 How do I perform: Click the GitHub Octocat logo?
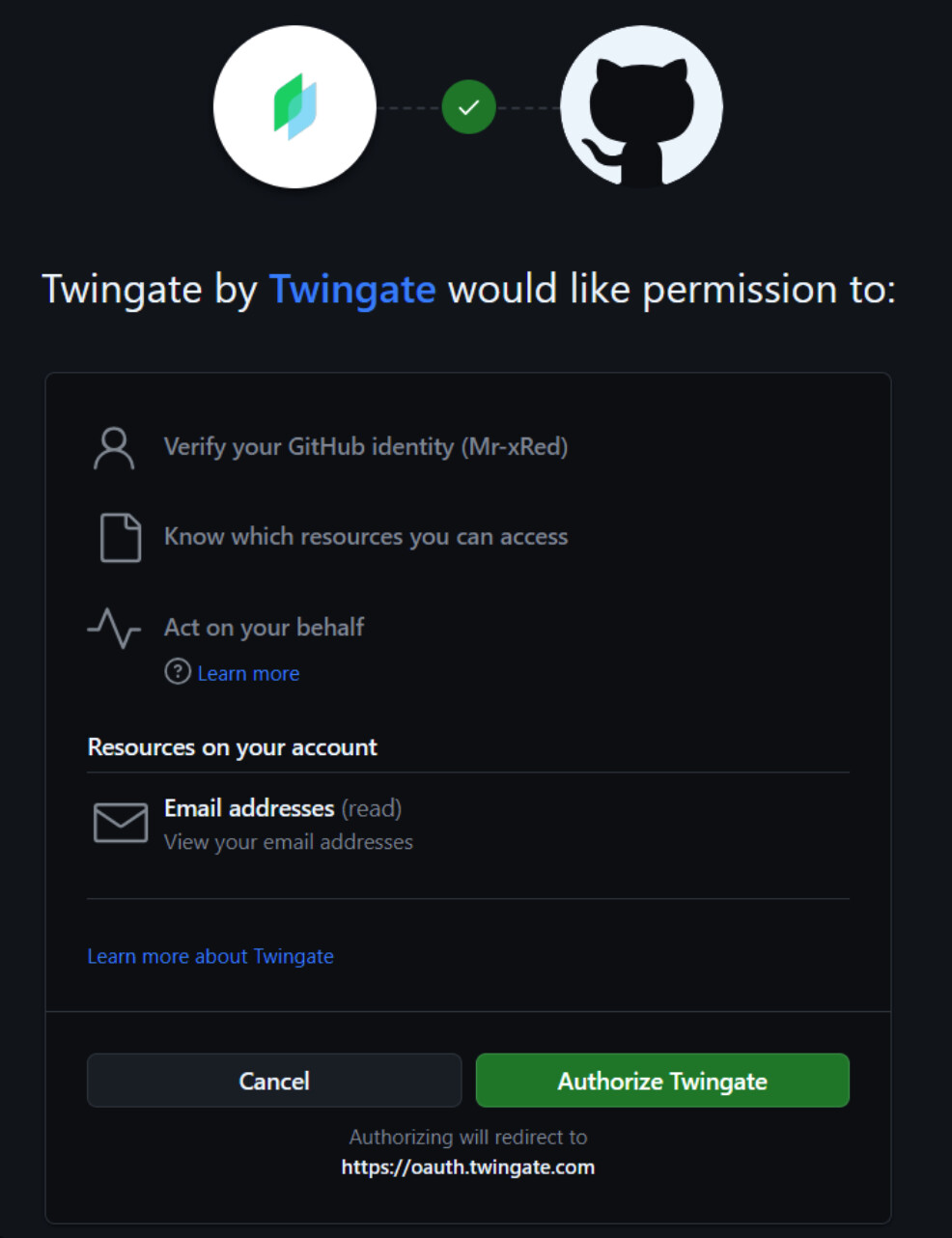[641, 107]
